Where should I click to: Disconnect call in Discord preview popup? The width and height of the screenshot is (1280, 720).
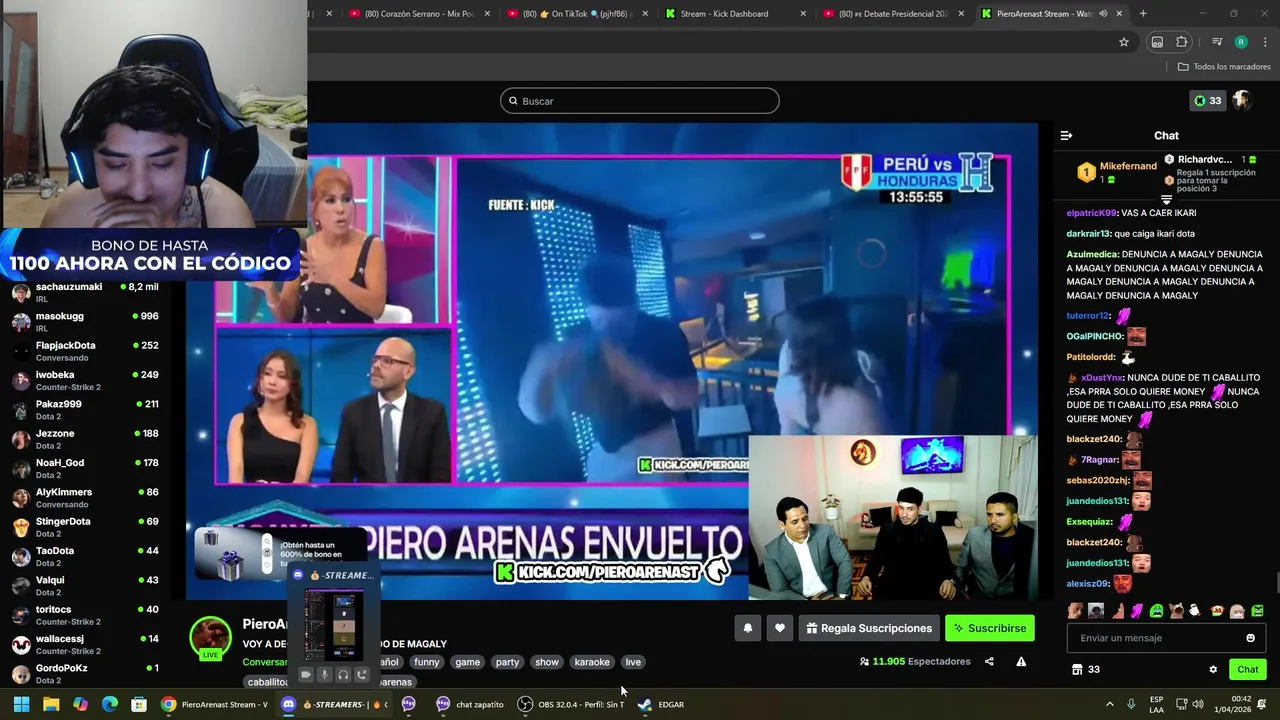[362, 674]
